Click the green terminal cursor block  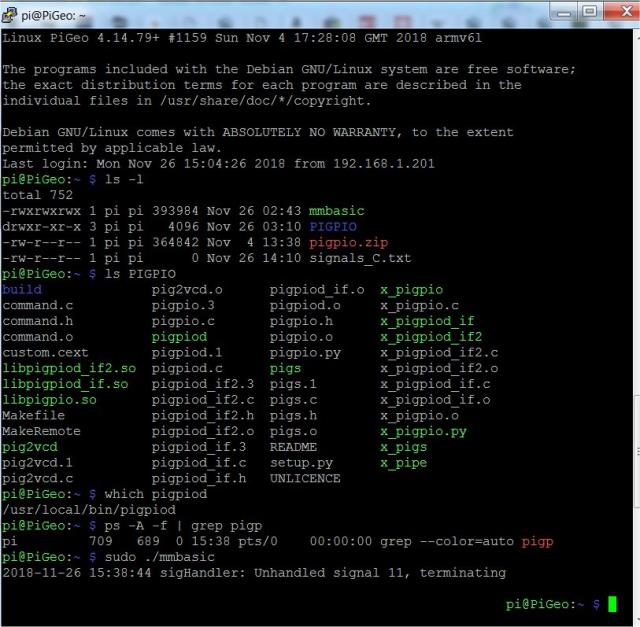(x=611, y=604)
